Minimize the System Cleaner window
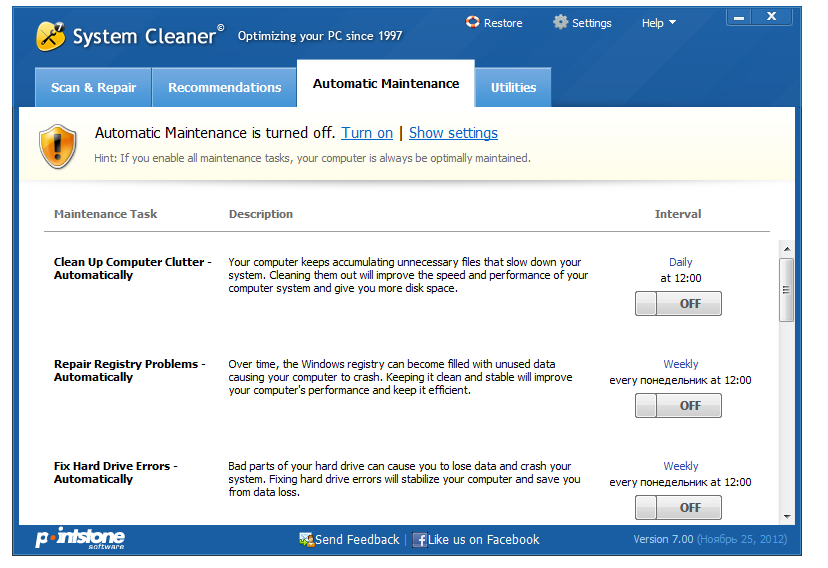 point(739,17)
